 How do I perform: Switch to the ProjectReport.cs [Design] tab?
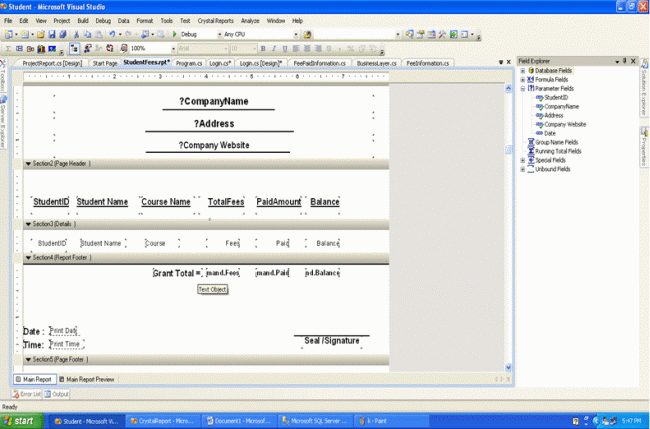click(x=52, y=63)
